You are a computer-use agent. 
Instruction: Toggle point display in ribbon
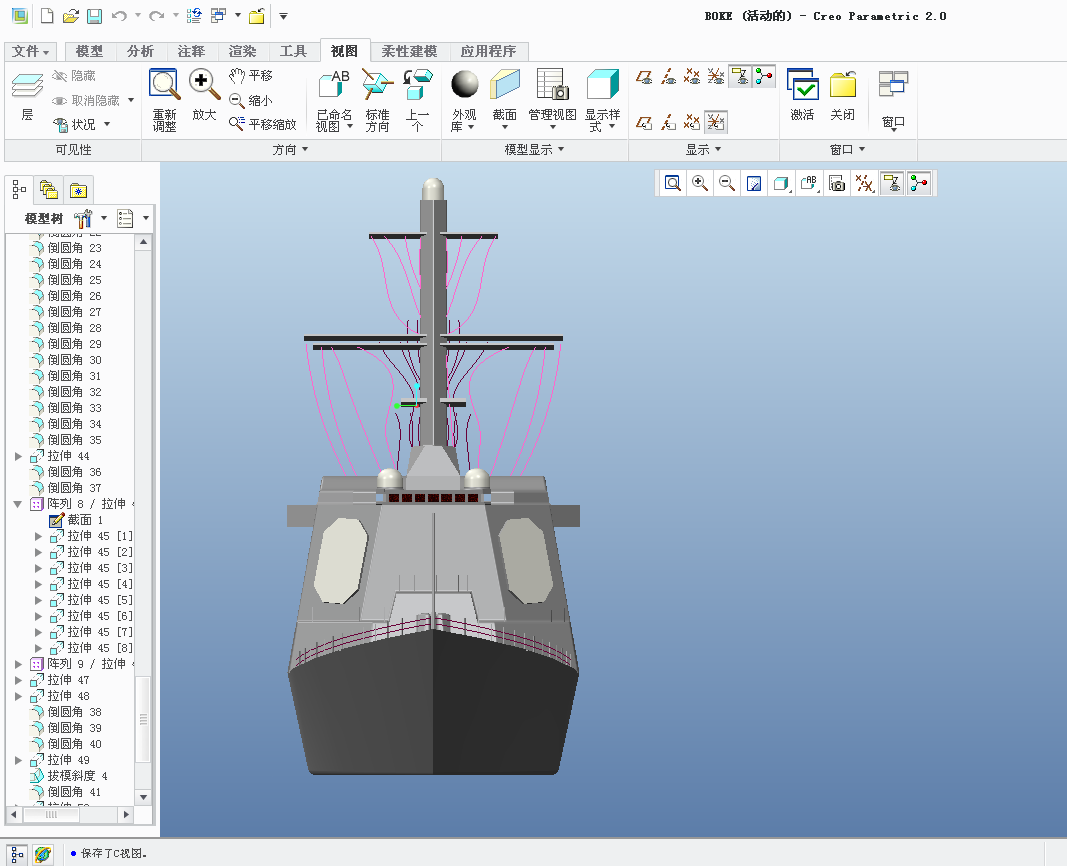pos(692,76)
